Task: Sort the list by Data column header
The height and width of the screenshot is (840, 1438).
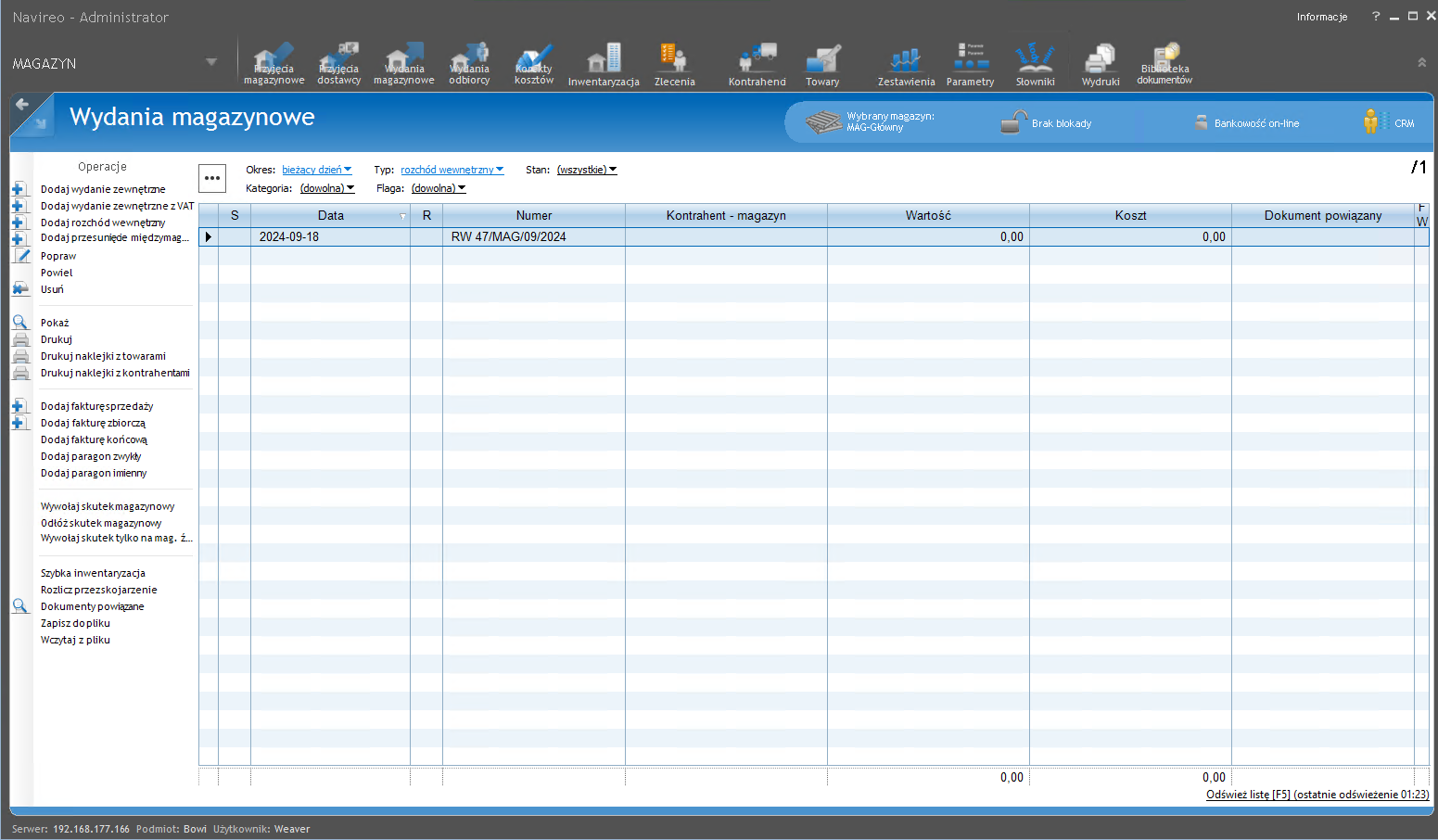Action: tap(330, 215)
